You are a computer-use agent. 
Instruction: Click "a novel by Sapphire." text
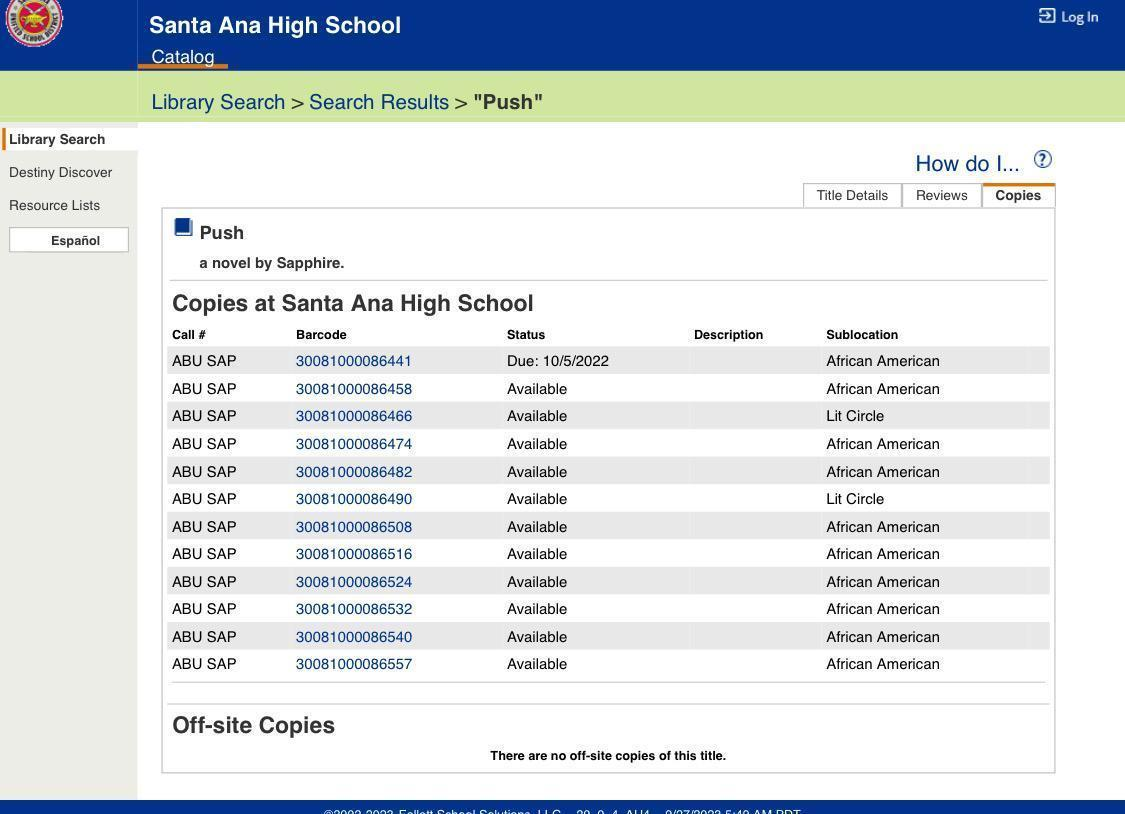pos(272,263)
